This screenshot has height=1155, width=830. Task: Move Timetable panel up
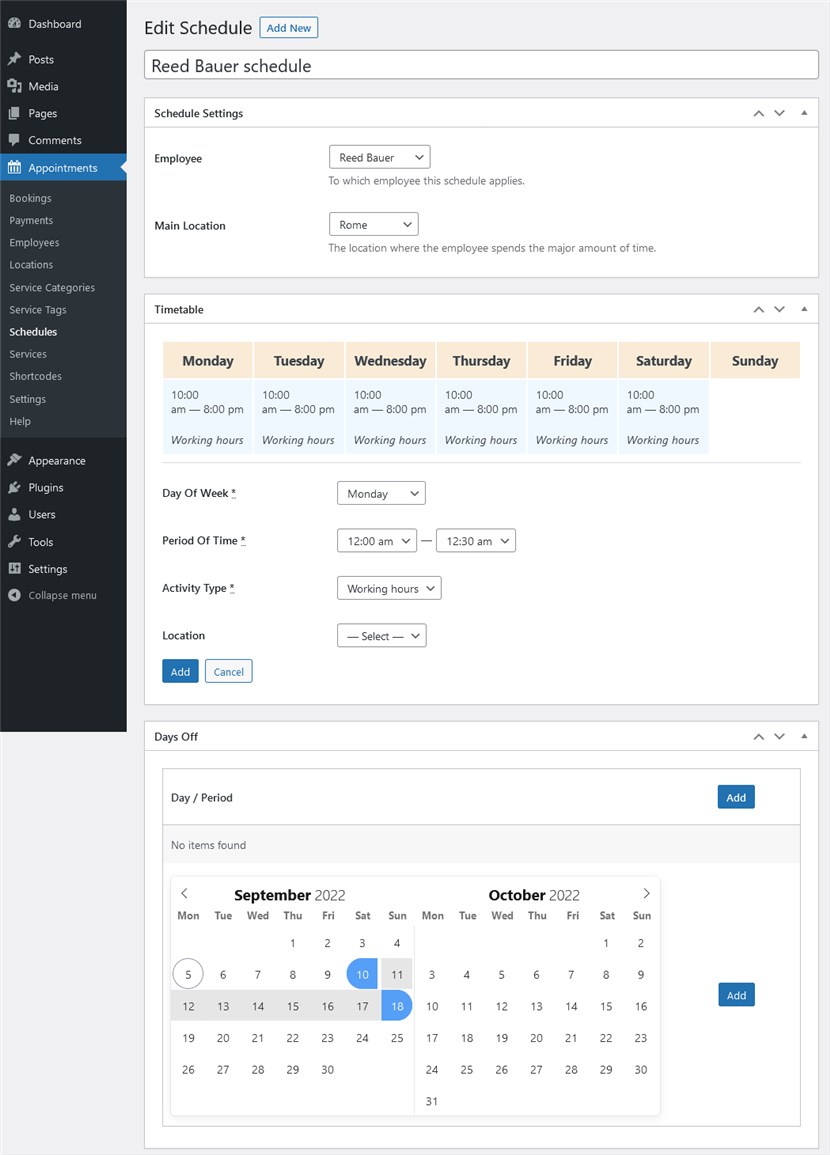tap(759, 309)
